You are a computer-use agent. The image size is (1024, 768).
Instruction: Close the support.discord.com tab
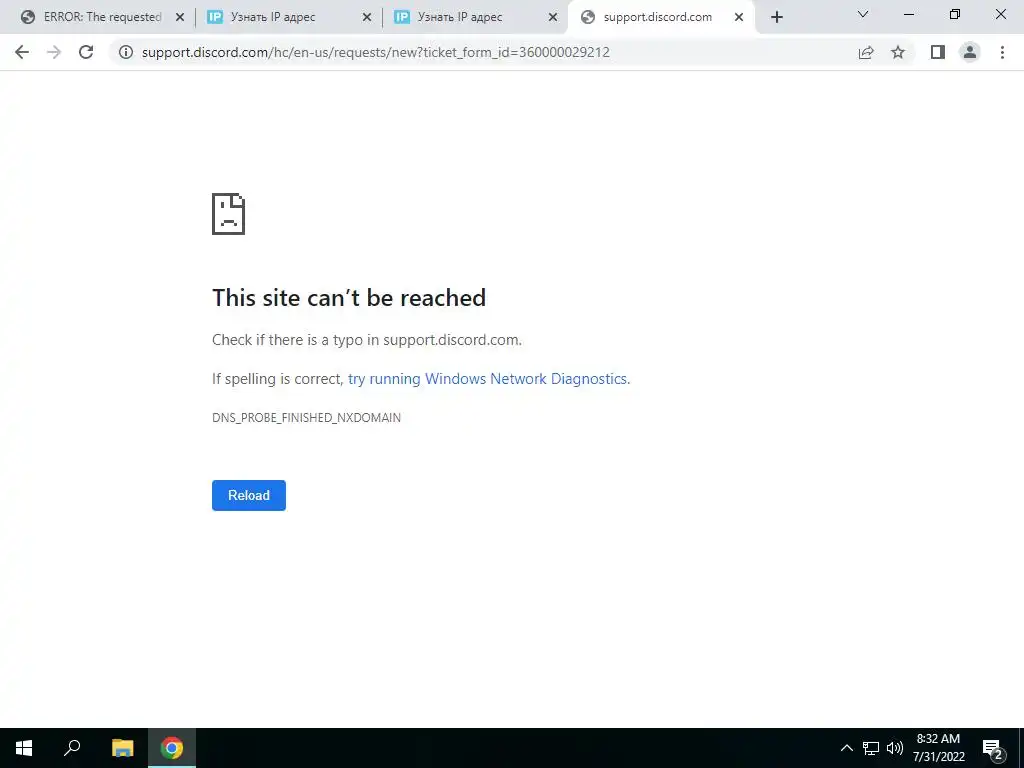coord(739,18)
